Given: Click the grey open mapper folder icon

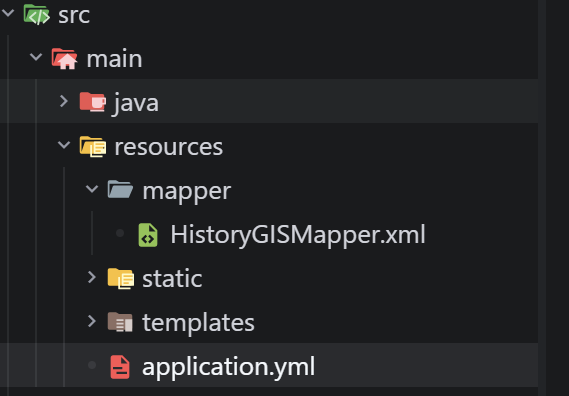Looking at the screenshot, I should (x=120, y=189).
